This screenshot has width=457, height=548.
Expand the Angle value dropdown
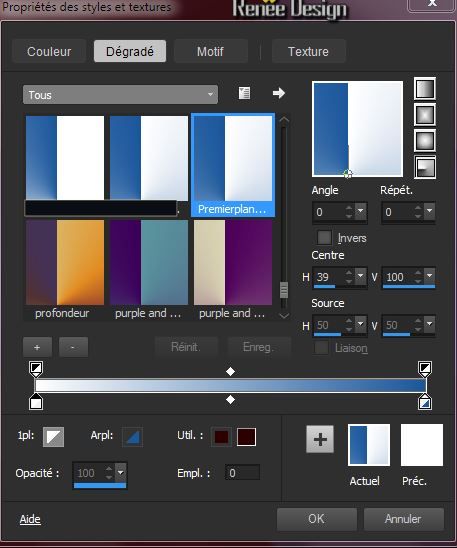[x=361, y=211]
